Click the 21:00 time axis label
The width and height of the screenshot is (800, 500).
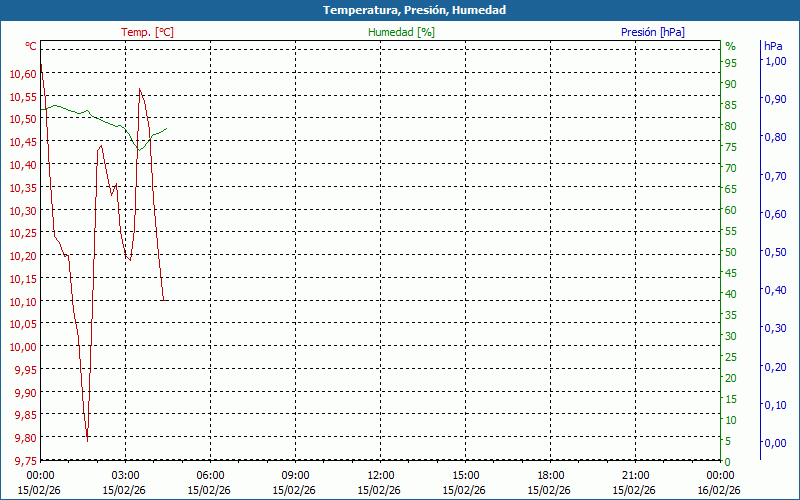coord(635,475)
